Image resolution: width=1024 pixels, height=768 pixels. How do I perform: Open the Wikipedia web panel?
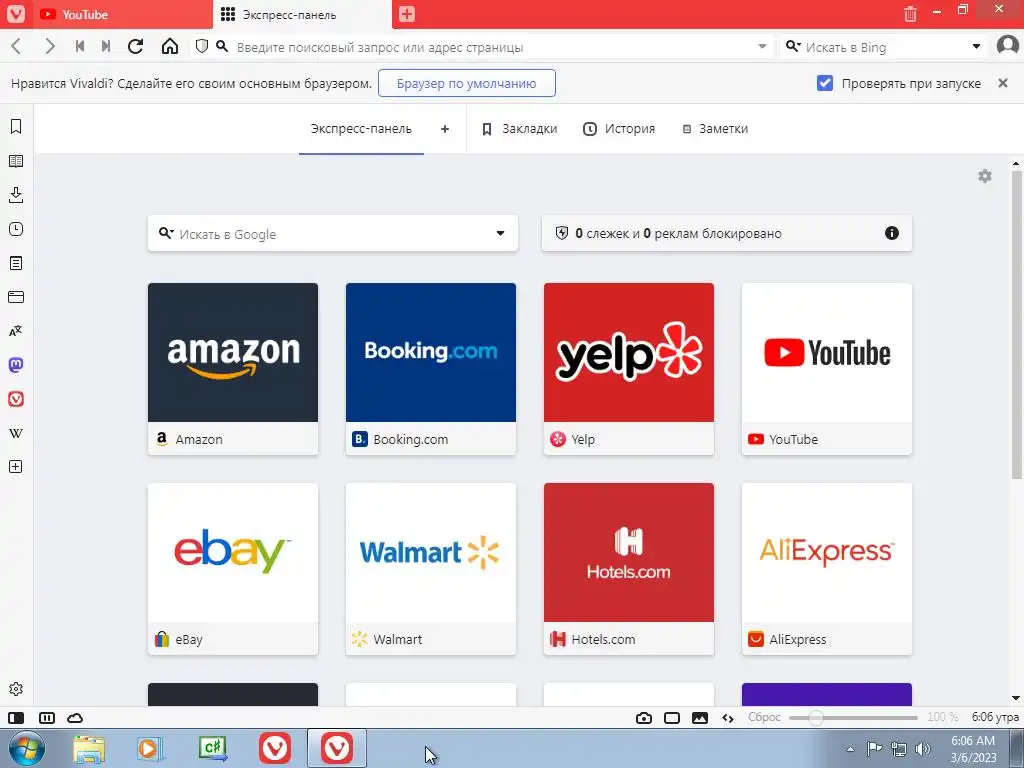click(x=16, y=432)
